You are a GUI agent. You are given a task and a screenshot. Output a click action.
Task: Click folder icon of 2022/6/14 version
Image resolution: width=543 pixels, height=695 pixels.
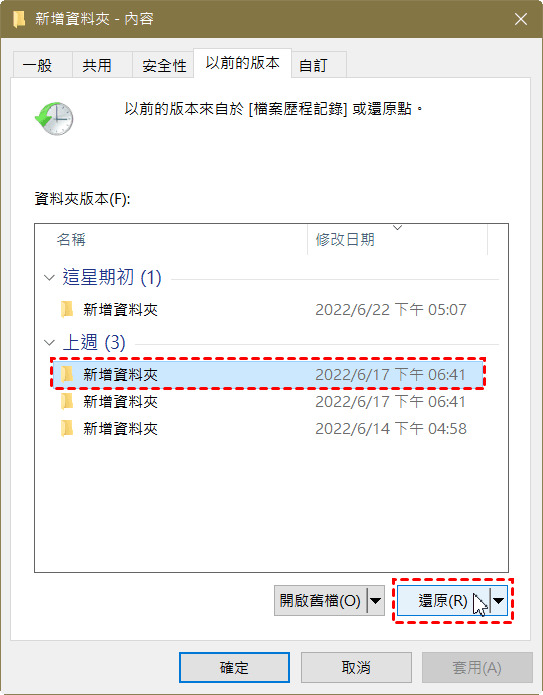coord(66,428)
